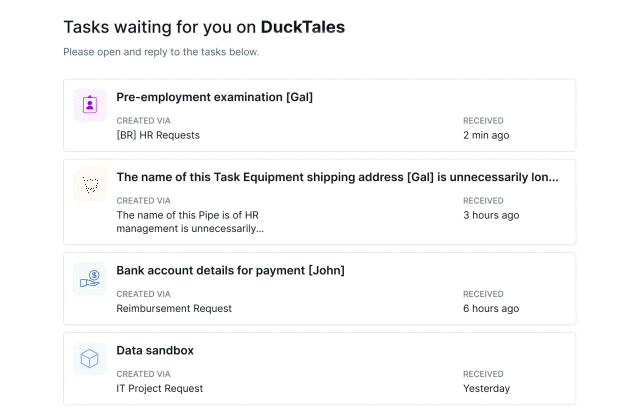Screen dimensions: 640x420
Task: Click the dotted cup pipe icon
Action: click(90, 184)
